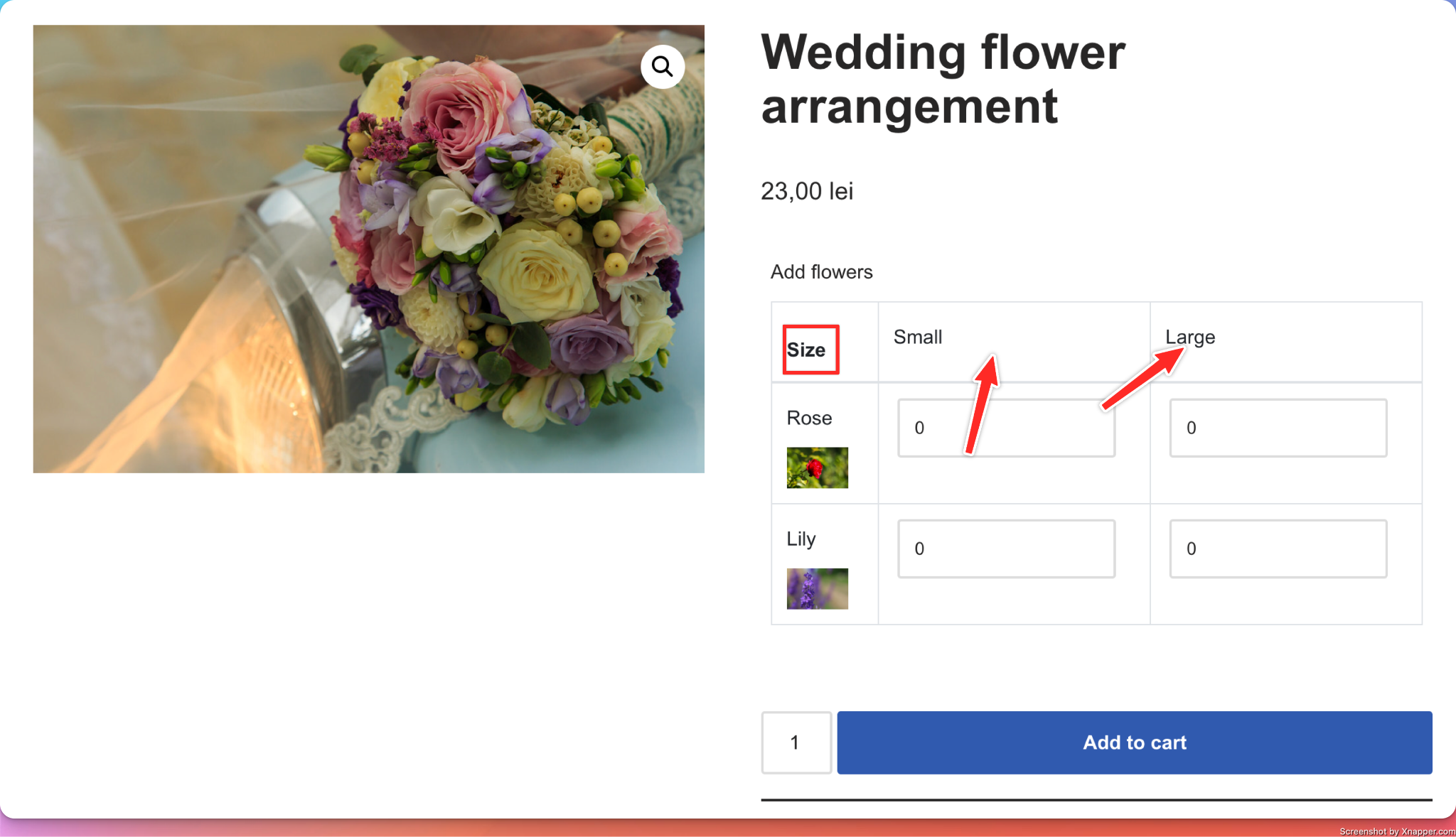Viewport: 1456px width, 837px height.
Task: Click the 23,00 lei price text
Action: [806, 191]
